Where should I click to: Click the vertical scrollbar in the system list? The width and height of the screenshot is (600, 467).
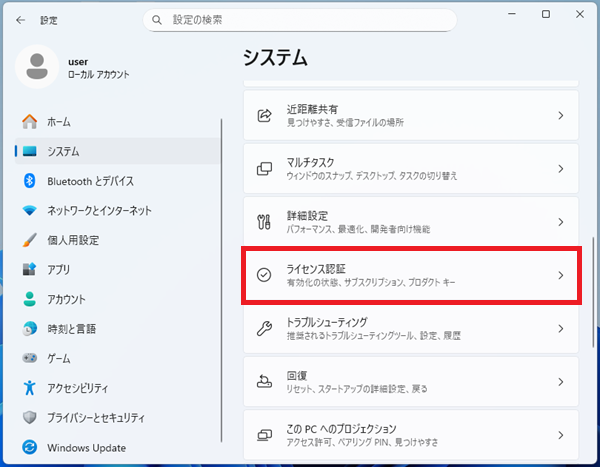tap(593, 290)
